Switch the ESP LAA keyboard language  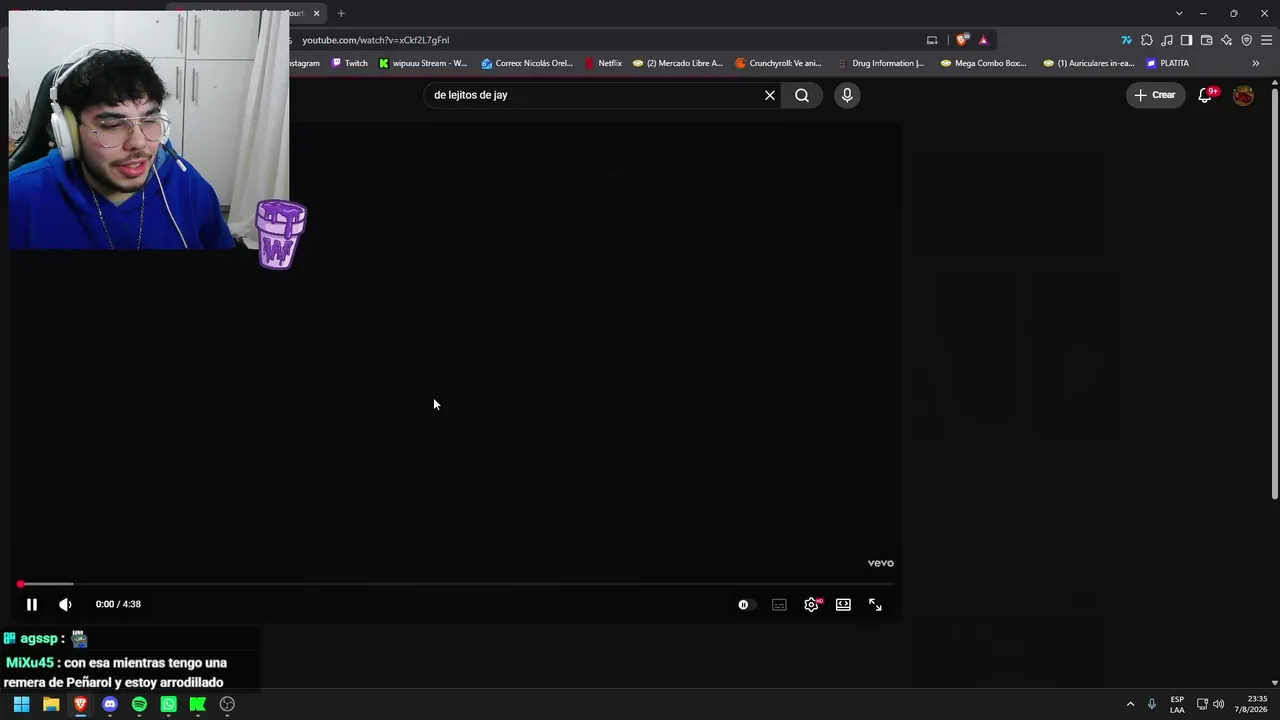pos(1177,704)
